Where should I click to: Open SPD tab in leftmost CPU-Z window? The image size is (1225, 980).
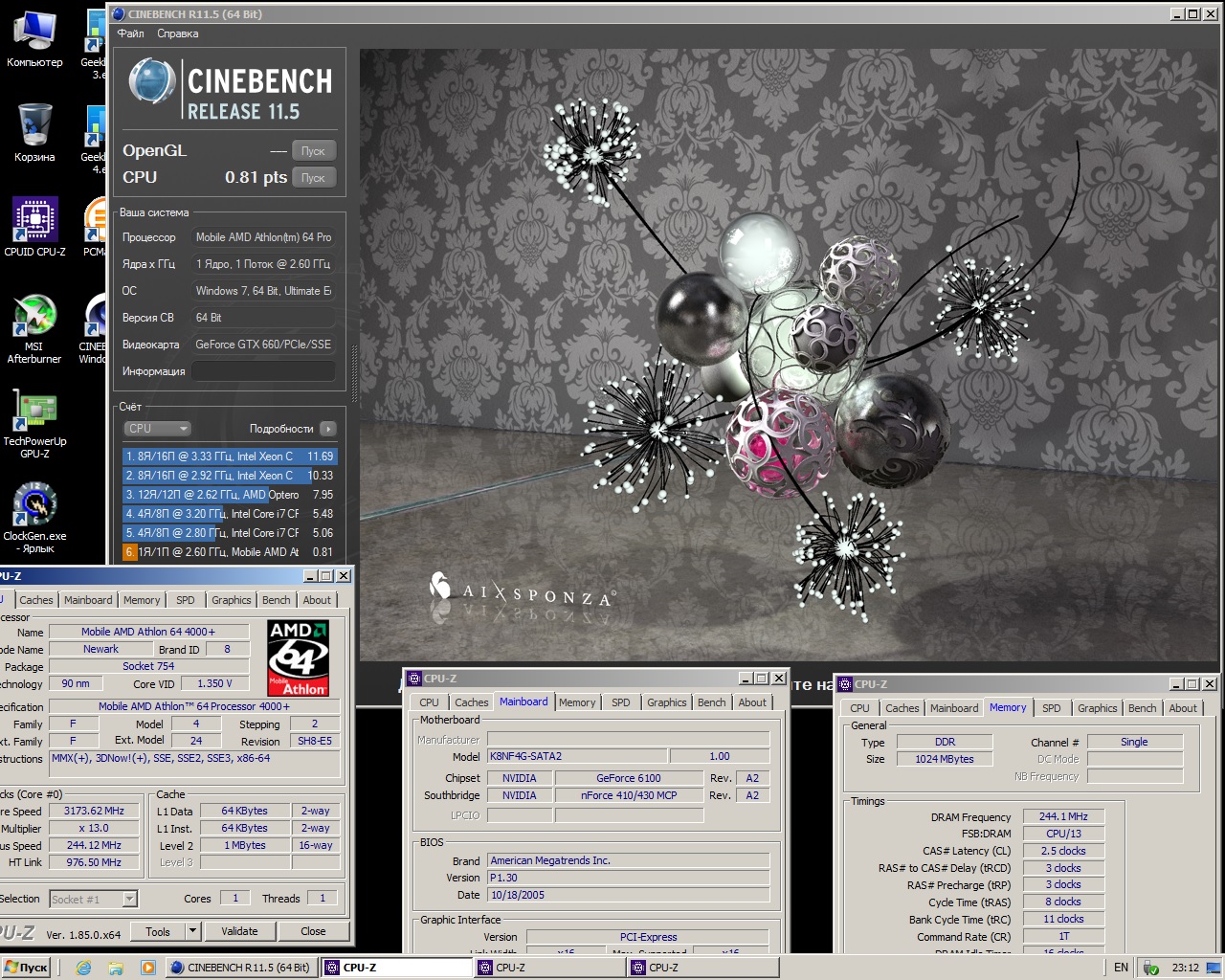coord(186,600)
